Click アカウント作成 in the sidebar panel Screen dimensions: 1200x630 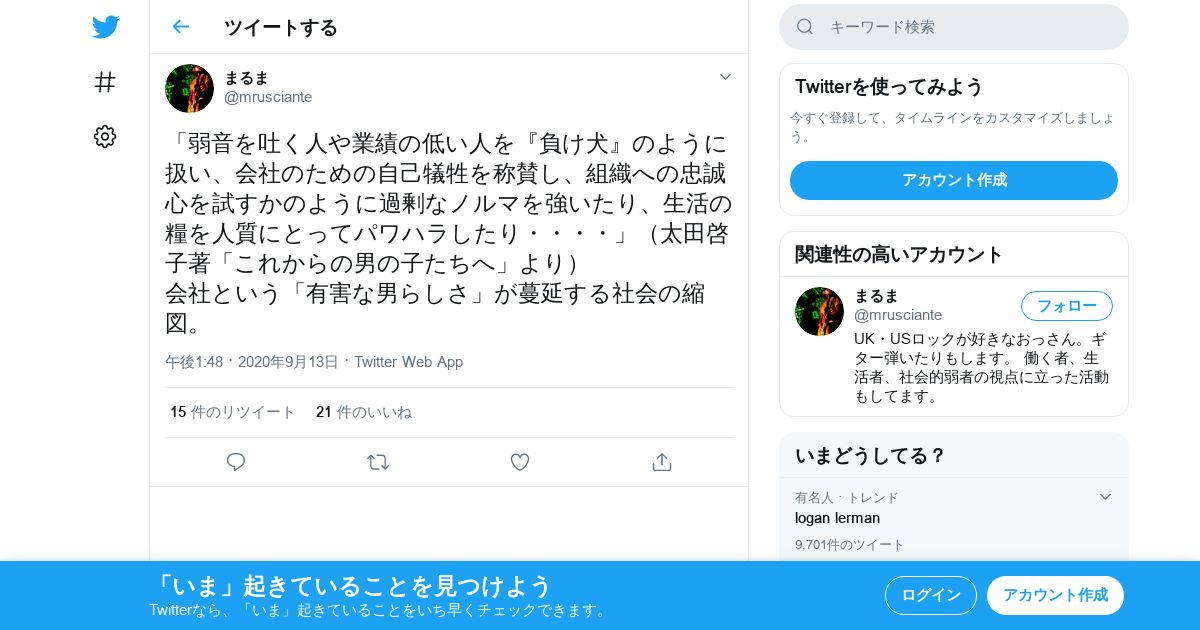point(954,180)
